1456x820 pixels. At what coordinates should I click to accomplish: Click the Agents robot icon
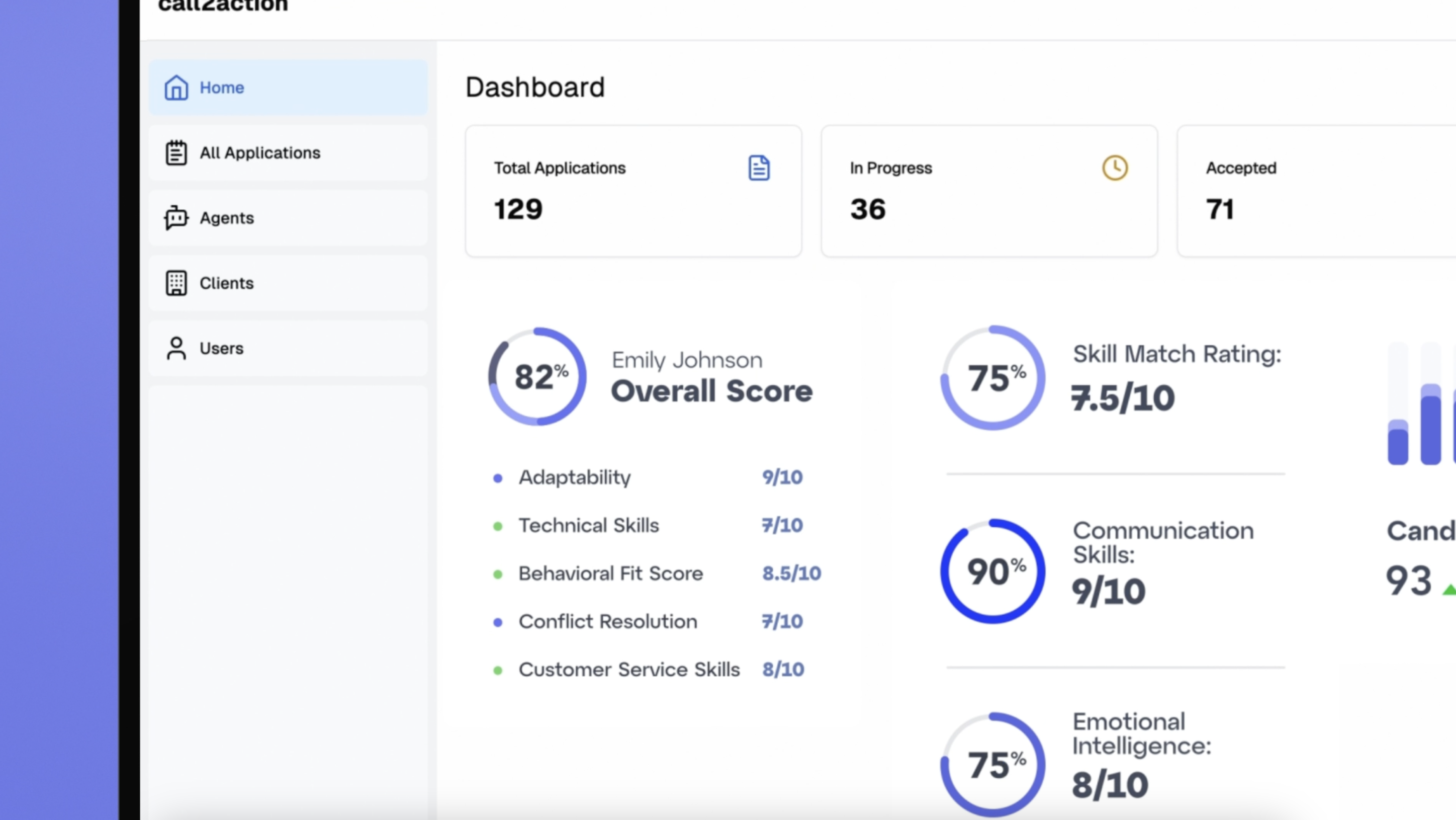[x=176, y=218]
